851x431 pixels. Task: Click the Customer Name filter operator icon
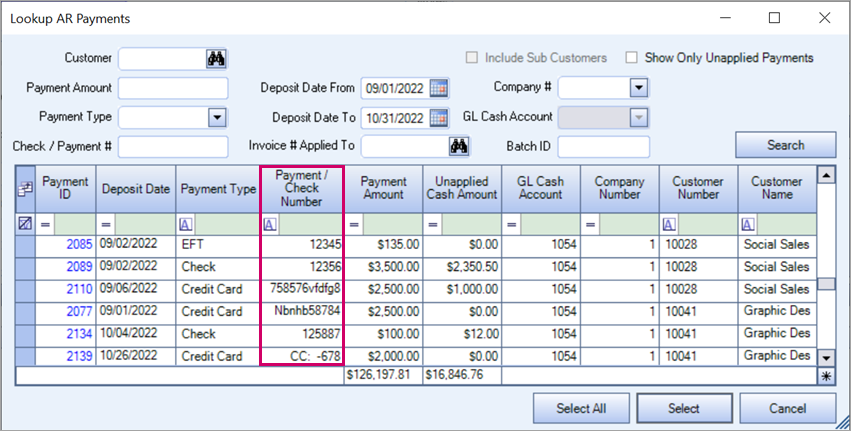pyautogui.click(x=748, y=224)
